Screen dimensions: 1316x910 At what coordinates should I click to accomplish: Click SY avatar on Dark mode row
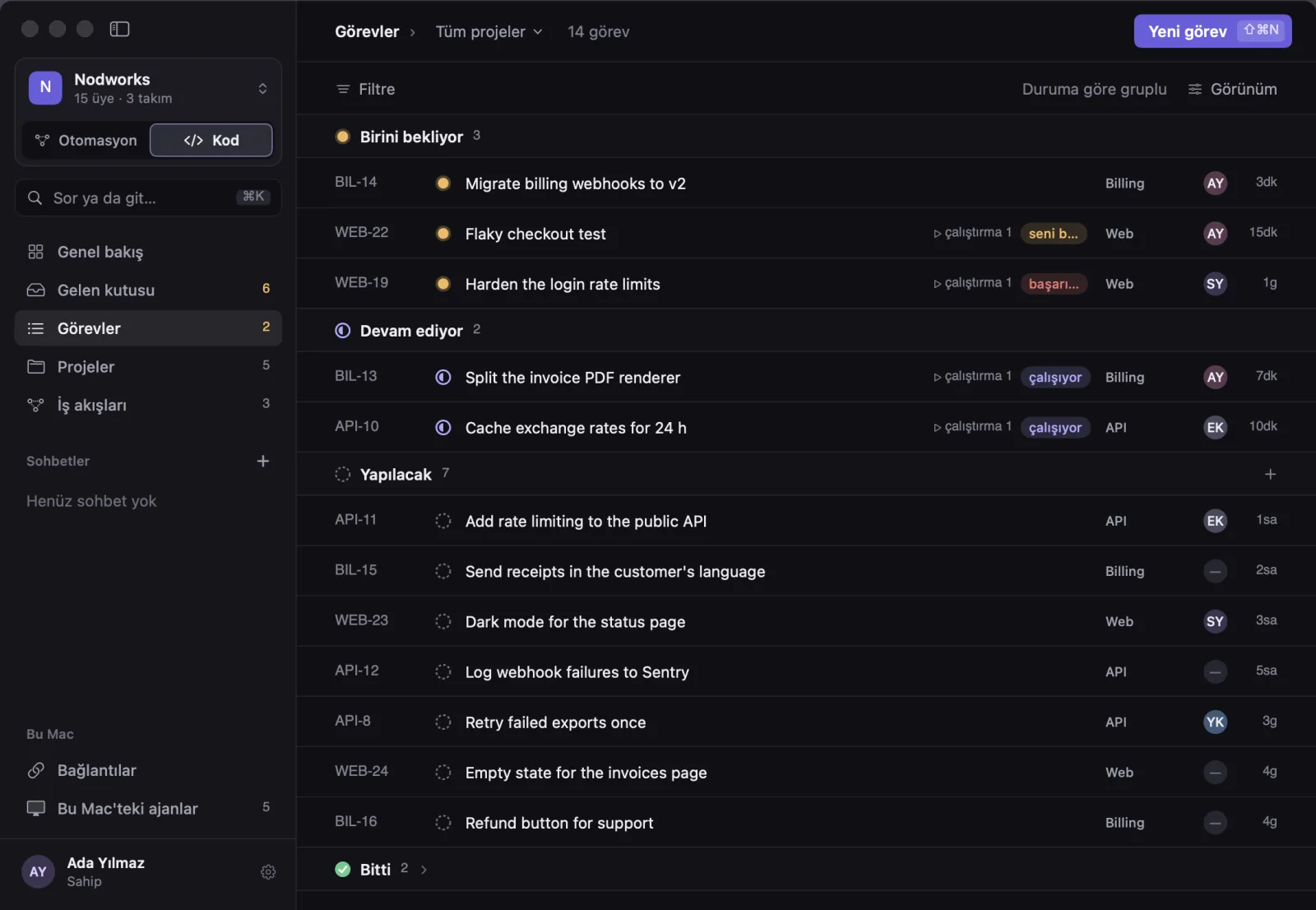tap(1215, 621)
